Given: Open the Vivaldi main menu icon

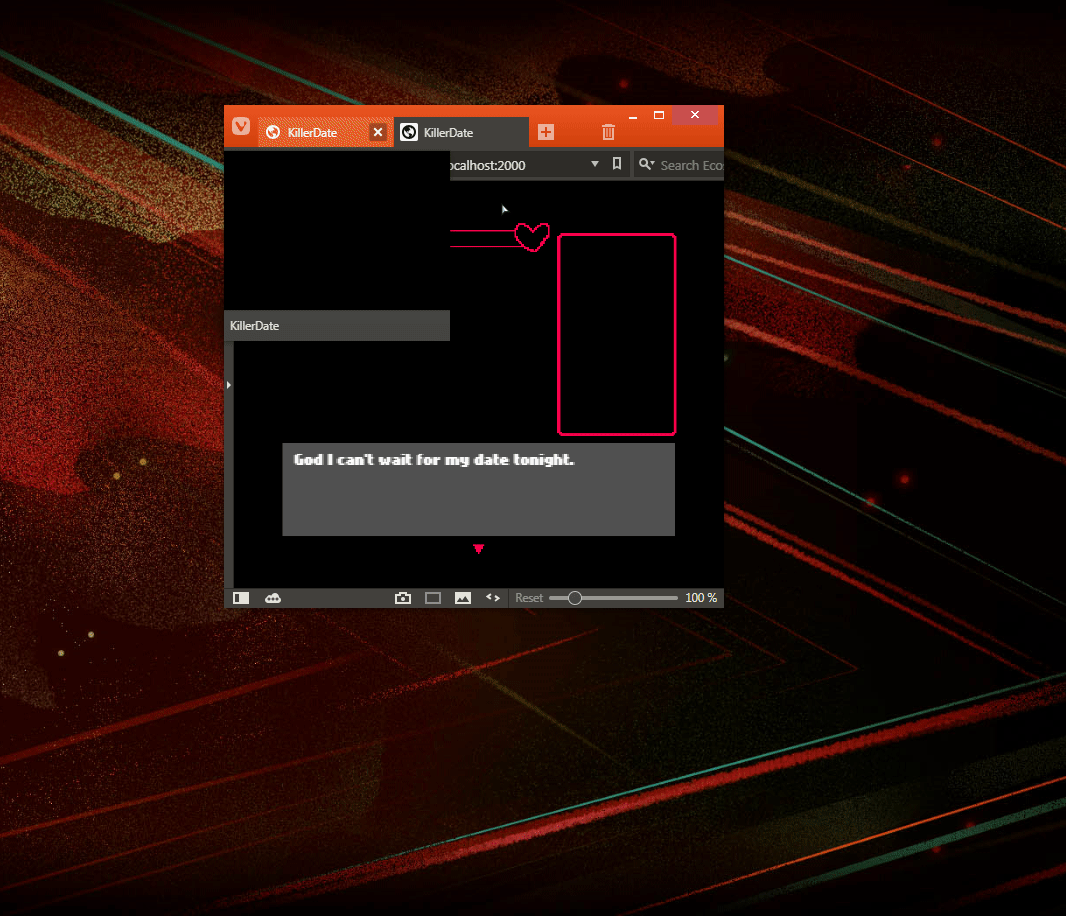Looking at the screenshot, I should [241, 126].
